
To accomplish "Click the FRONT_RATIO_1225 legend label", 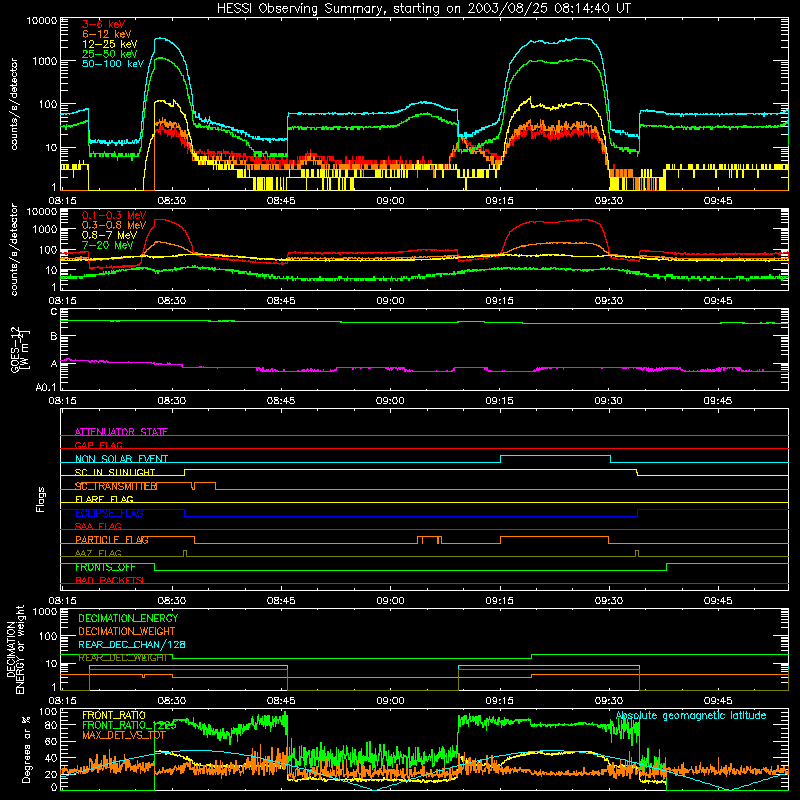I will 129,725.
